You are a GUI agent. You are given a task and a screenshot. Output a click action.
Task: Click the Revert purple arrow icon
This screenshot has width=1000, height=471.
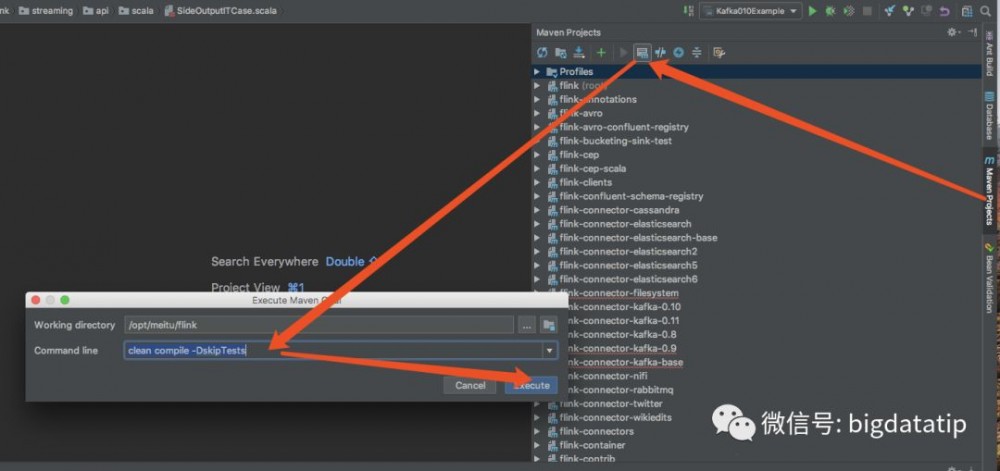pos(945,11)
